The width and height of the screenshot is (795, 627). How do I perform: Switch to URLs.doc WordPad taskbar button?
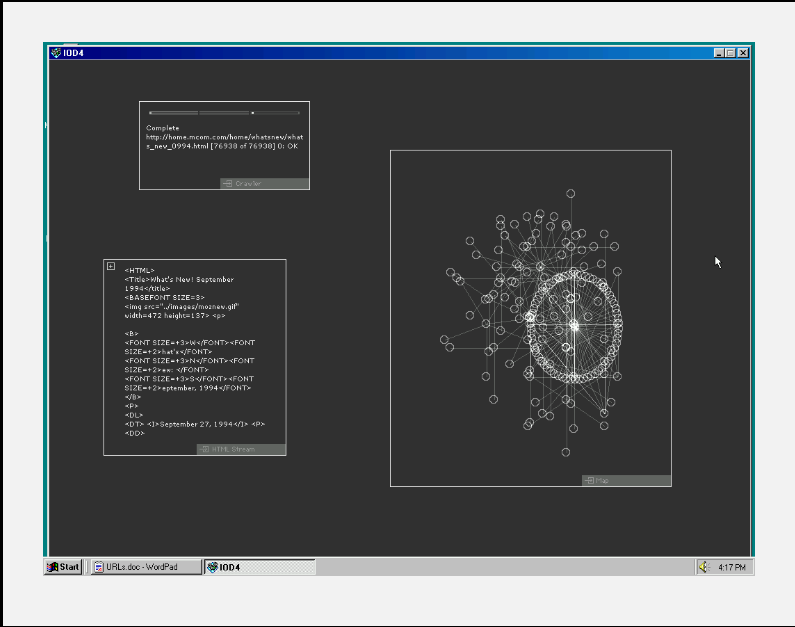coord(146,567)
